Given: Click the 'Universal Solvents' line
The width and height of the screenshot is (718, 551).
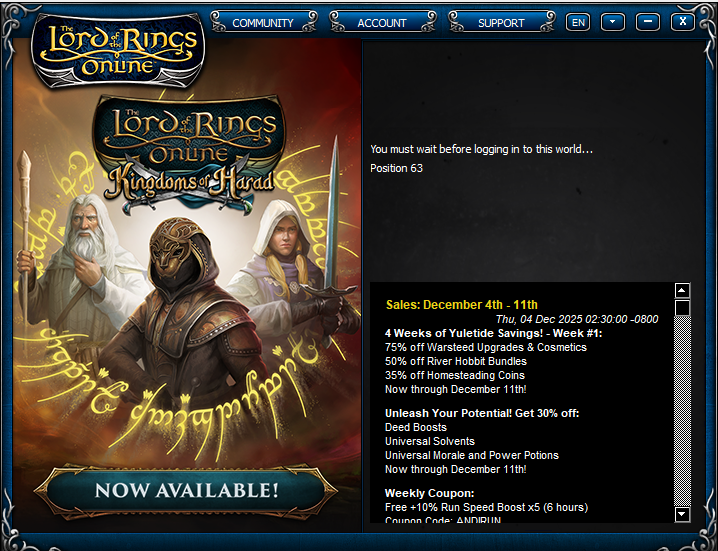Looking at the screenshot, I should coord(430,442).
